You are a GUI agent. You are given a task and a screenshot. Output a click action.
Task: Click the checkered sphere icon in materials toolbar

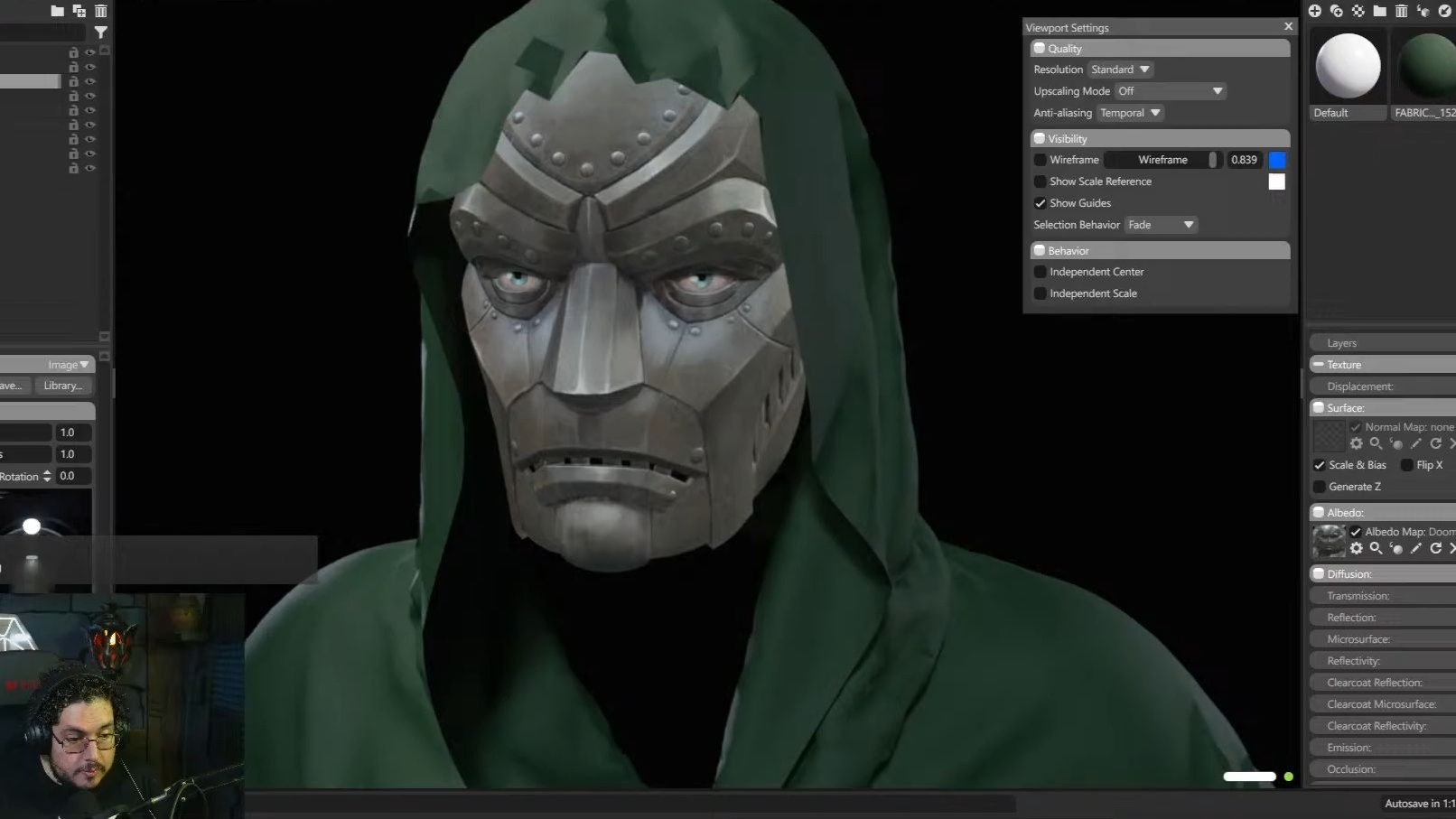tap(1358, 11)
